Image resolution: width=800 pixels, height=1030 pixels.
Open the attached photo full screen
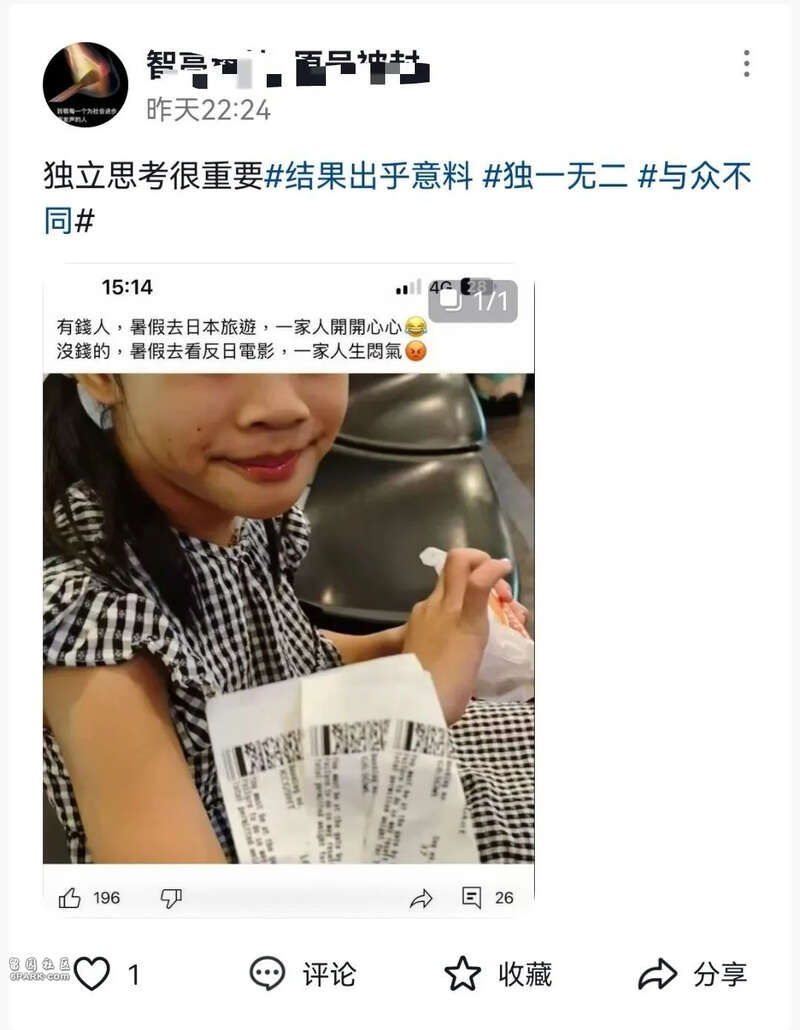288,591
